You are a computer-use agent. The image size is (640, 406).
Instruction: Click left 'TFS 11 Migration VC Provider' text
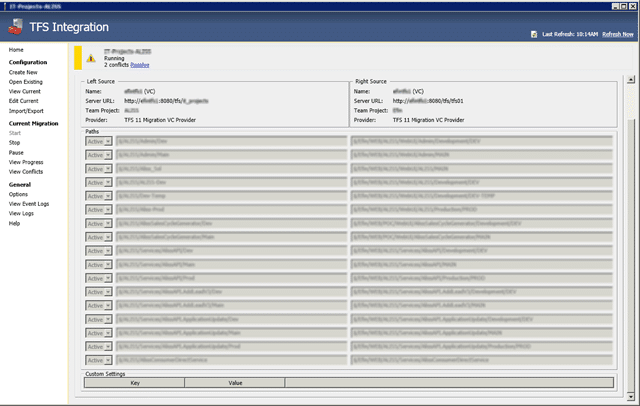160,120
